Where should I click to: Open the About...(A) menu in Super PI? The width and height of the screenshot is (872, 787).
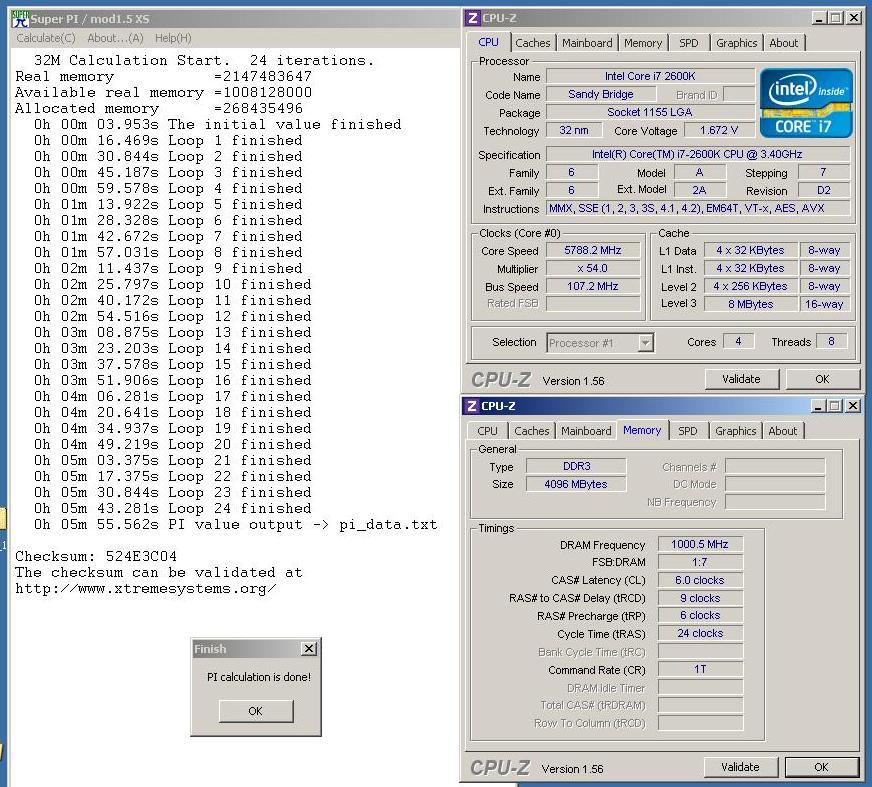click(x=115, y=38)
